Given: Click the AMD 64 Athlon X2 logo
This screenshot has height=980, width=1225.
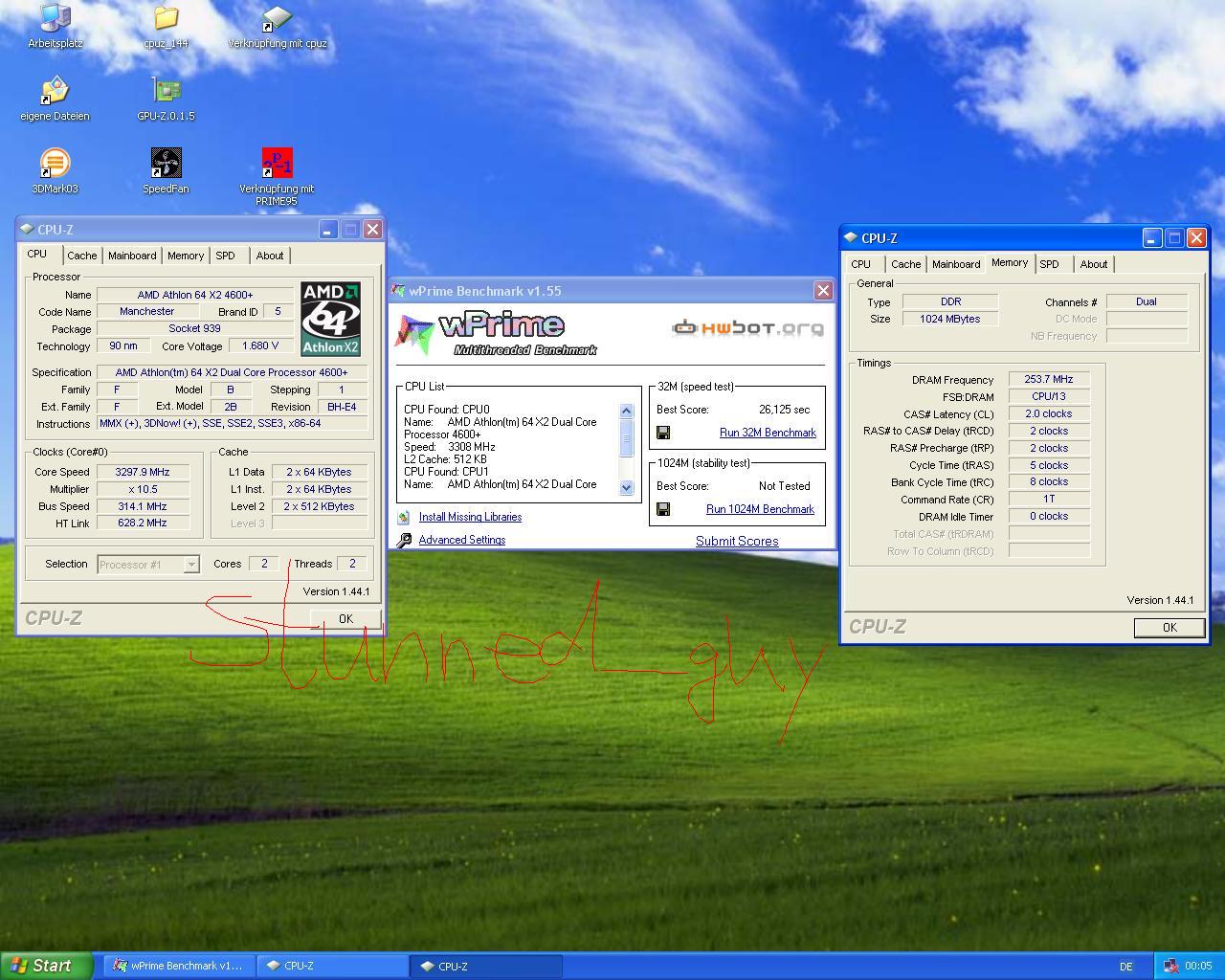Looking at the screenshot, I should 330,319.
